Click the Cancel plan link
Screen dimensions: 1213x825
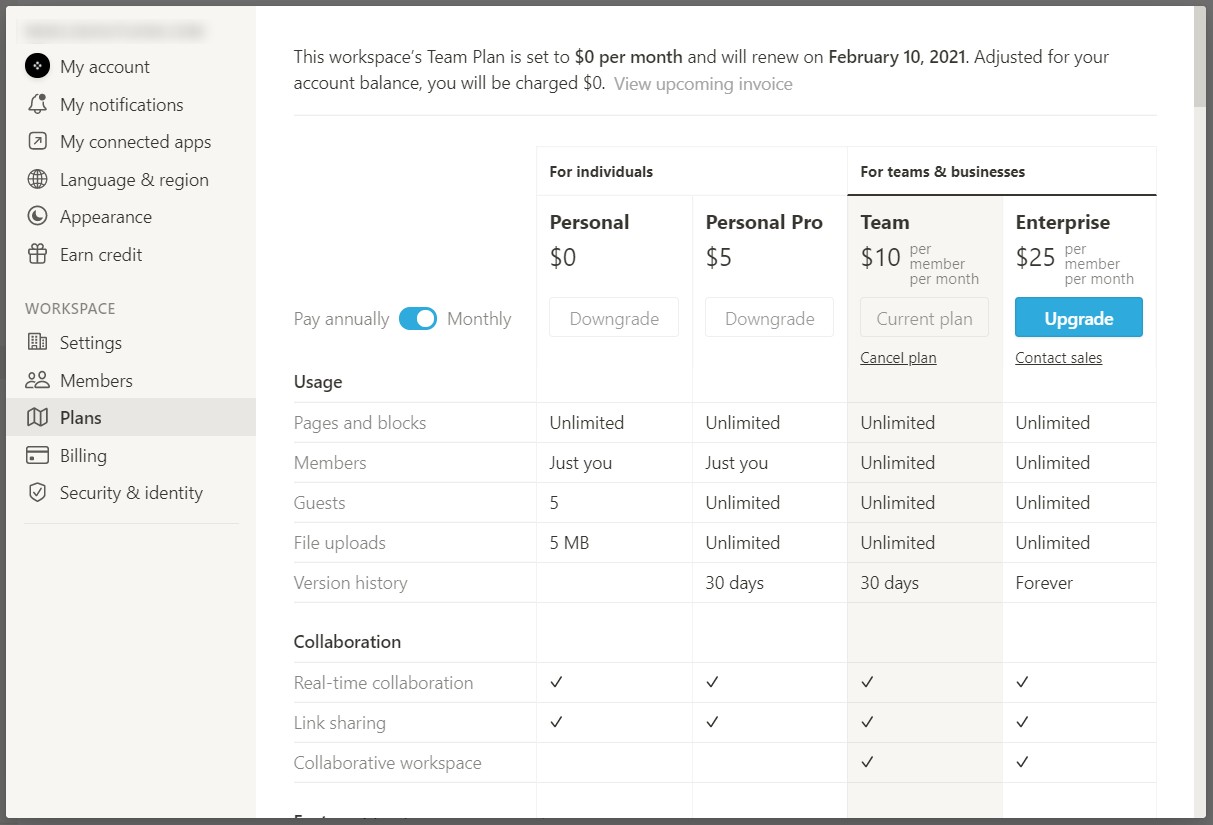click(x=898, y=358)
